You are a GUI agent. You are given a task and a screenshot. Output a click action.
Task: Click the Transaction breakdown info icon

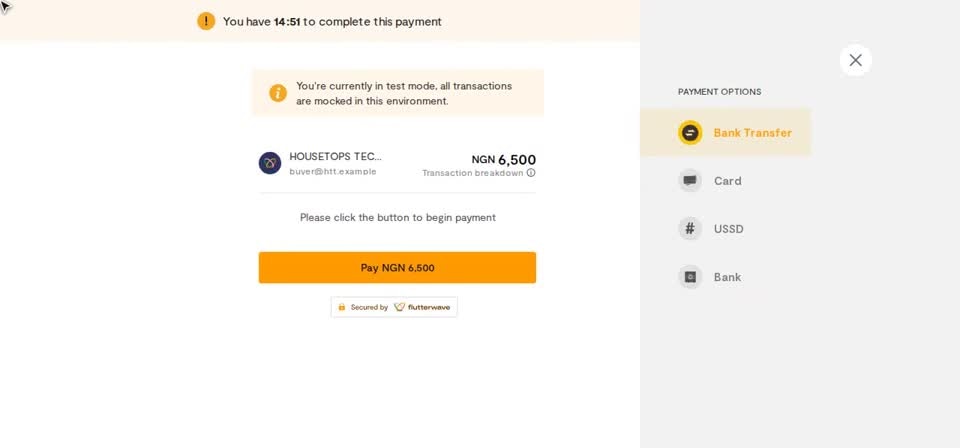[531, 173]
